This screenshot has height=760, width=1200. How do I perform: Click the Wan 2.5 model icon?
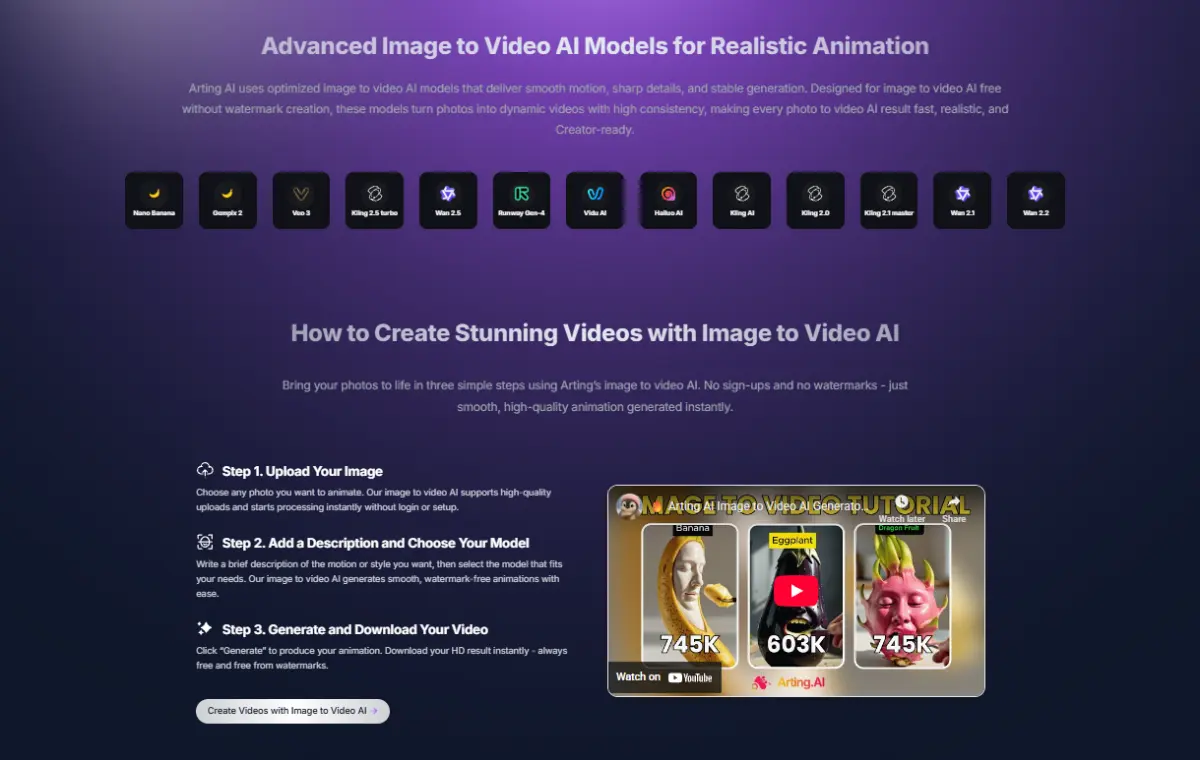click(448, 200)
